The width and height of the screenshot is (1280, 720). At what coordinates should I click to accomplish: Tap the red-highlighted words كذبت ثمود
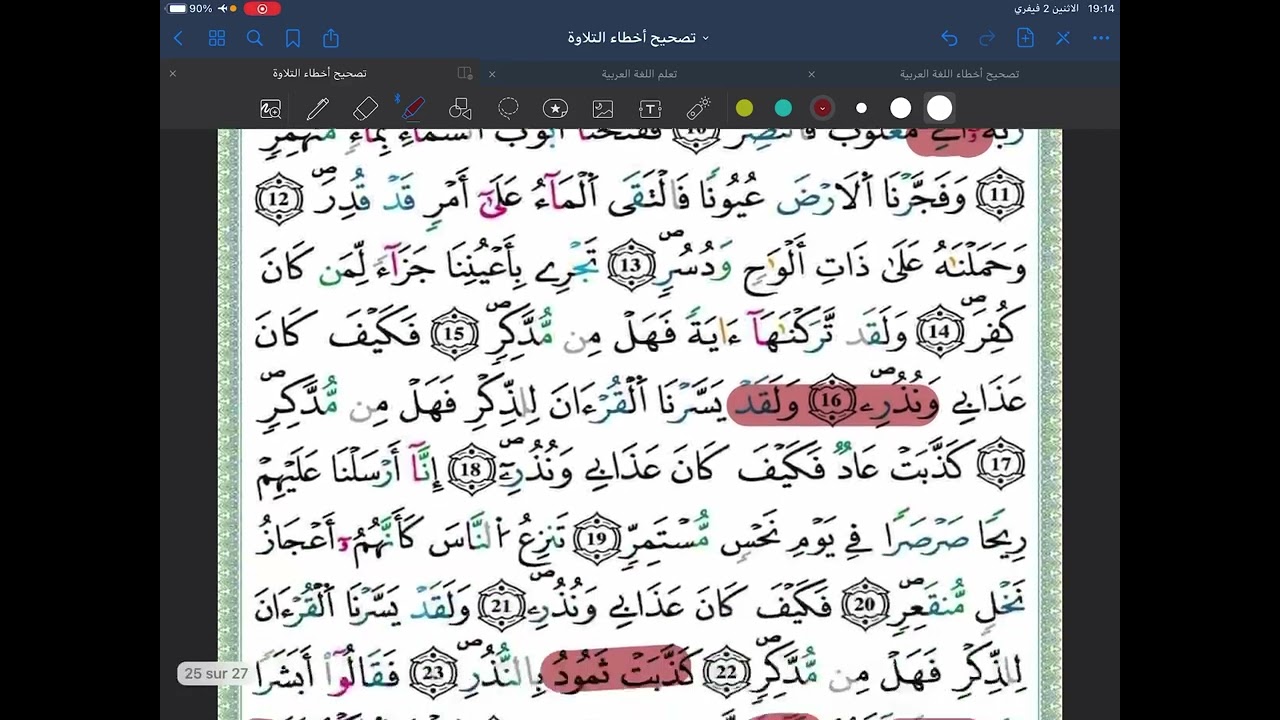617,671
